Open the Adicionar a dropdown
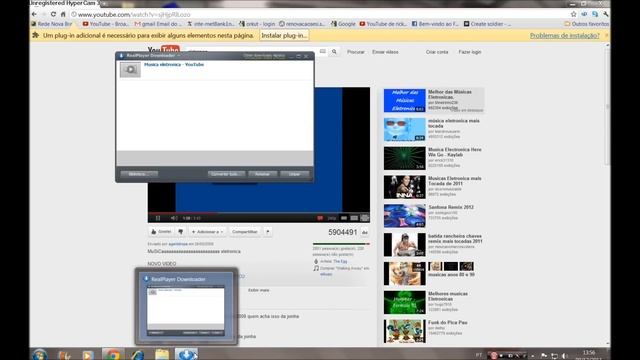 [x=207, y=232]
